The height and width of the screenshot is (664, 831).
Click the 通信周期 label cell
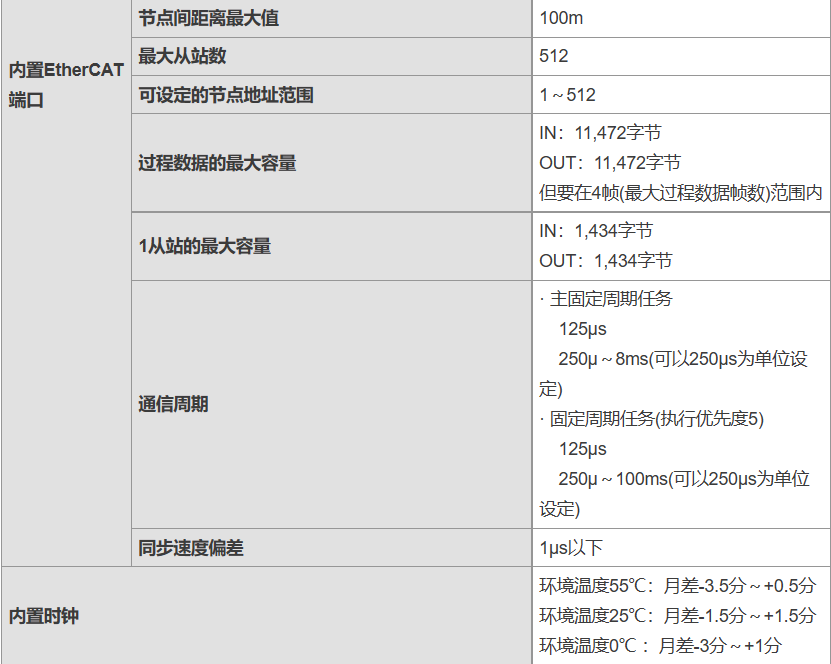click(x=173, y=405)
